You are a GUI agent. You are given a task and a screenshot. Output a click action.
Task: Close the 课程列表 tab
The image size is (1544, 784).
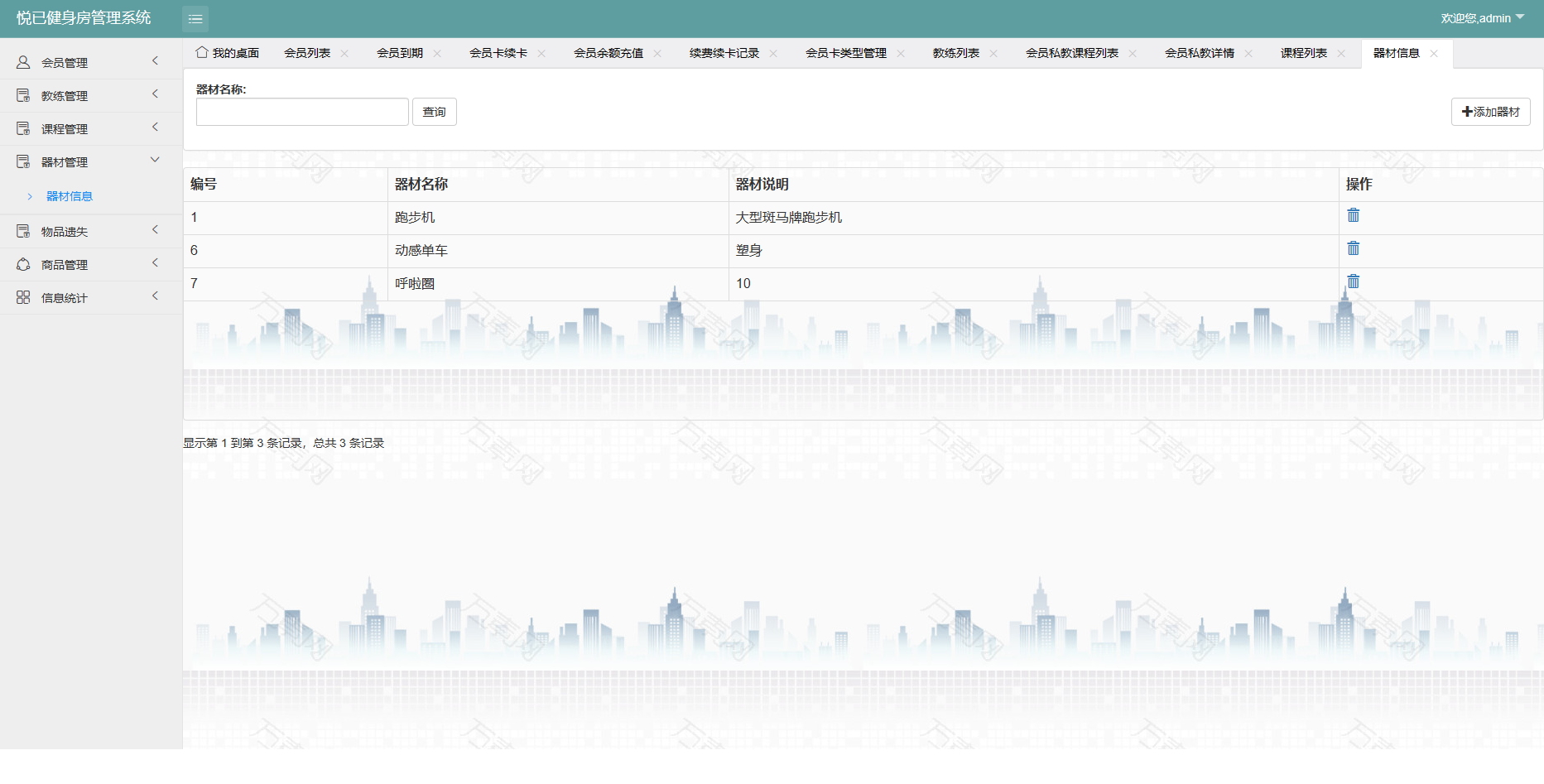click(x=1341, y=53)
